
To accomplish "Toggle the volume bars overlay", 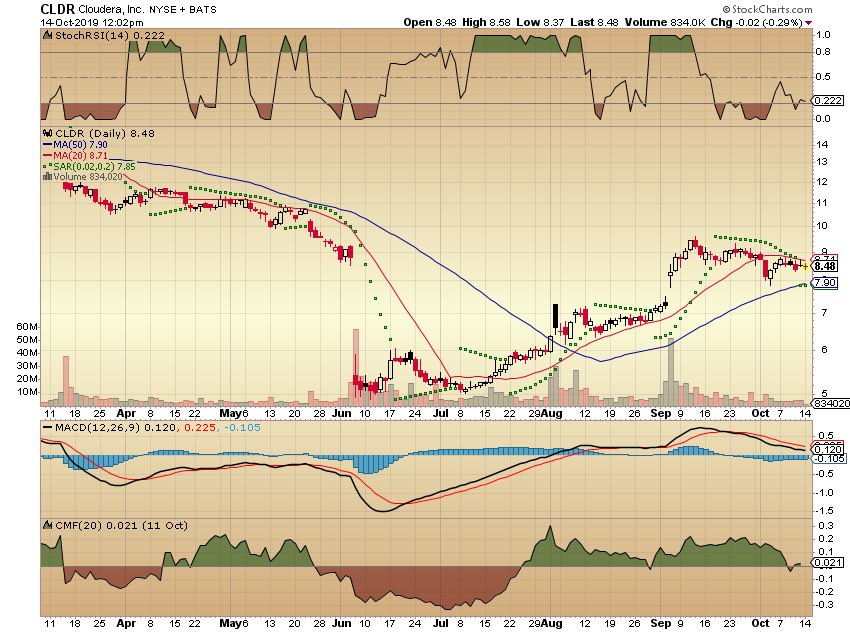I will 89,177.
